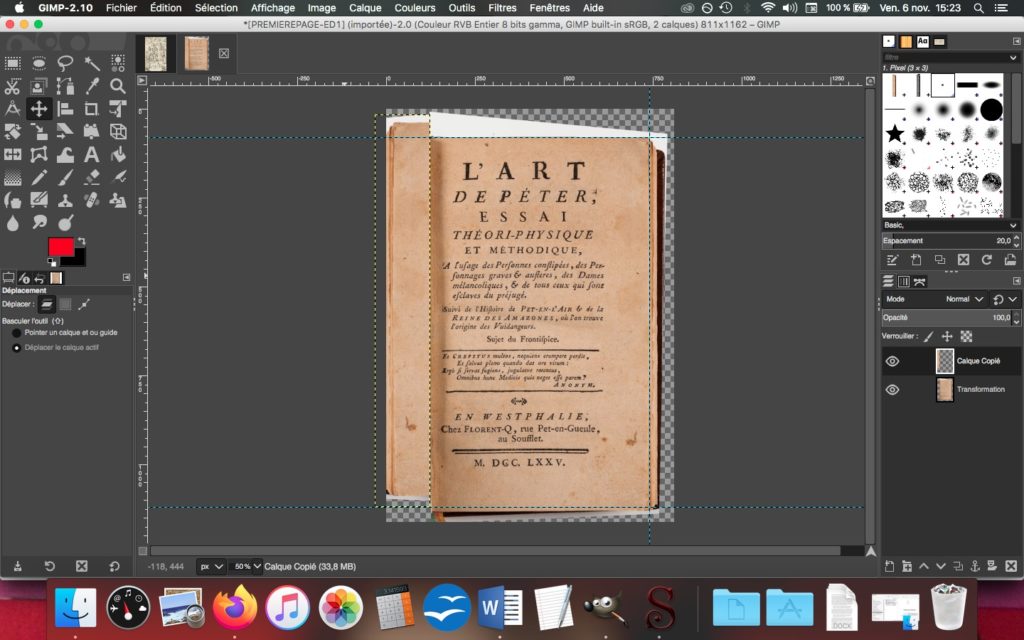Set Move tool to affect paths
Image resolution: width=1024 pixels, height=640 pixels.
coord(84,304)
